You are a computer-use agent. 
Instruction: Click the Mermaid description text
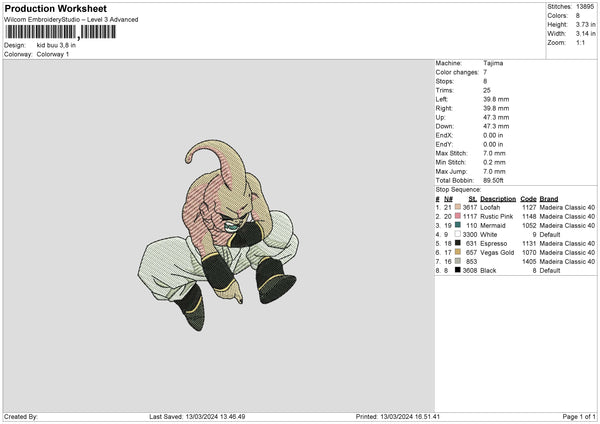click(493, 225)
